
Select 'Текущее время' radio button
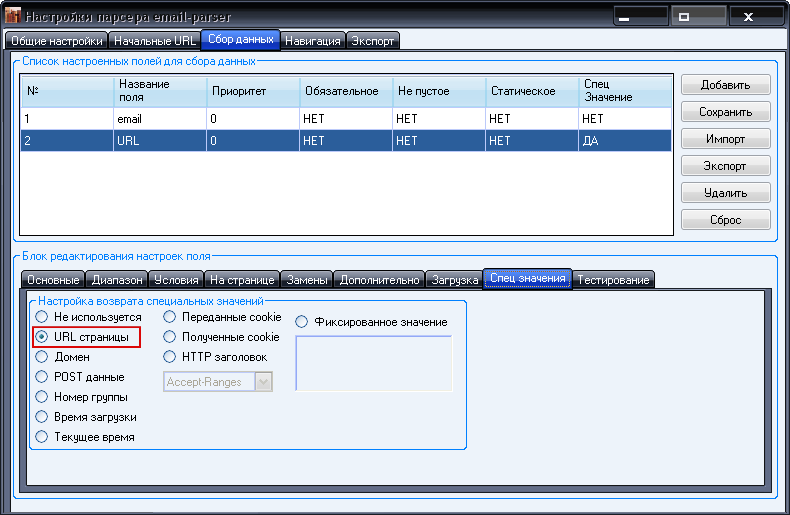coord(42,436)
